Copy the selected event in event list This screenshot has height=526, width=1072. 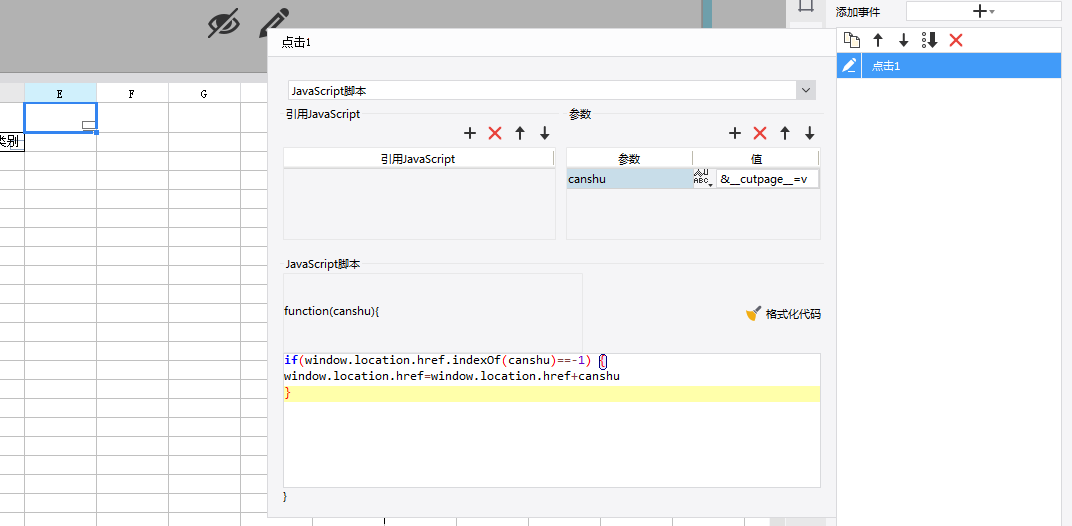pyautogui.click(x=852, y=40)
